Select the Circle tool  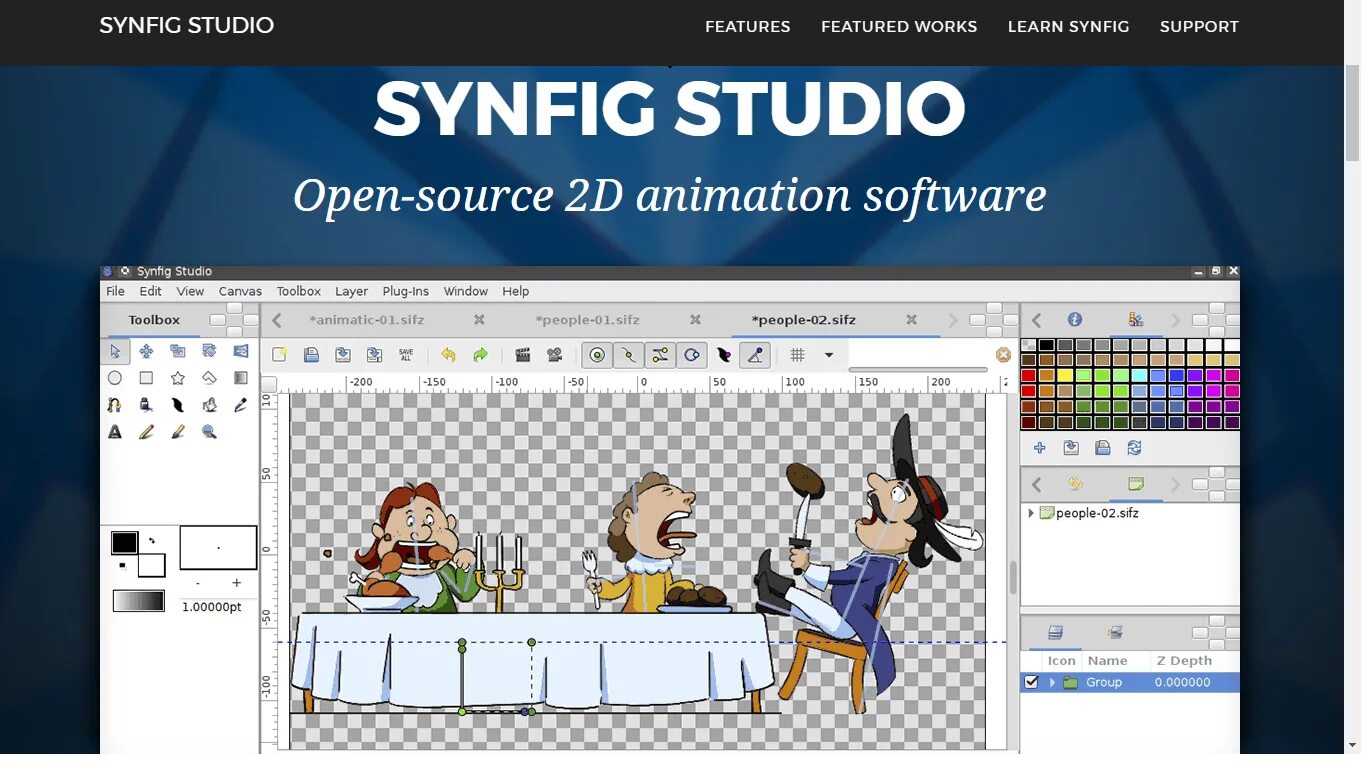click(115, 378)
